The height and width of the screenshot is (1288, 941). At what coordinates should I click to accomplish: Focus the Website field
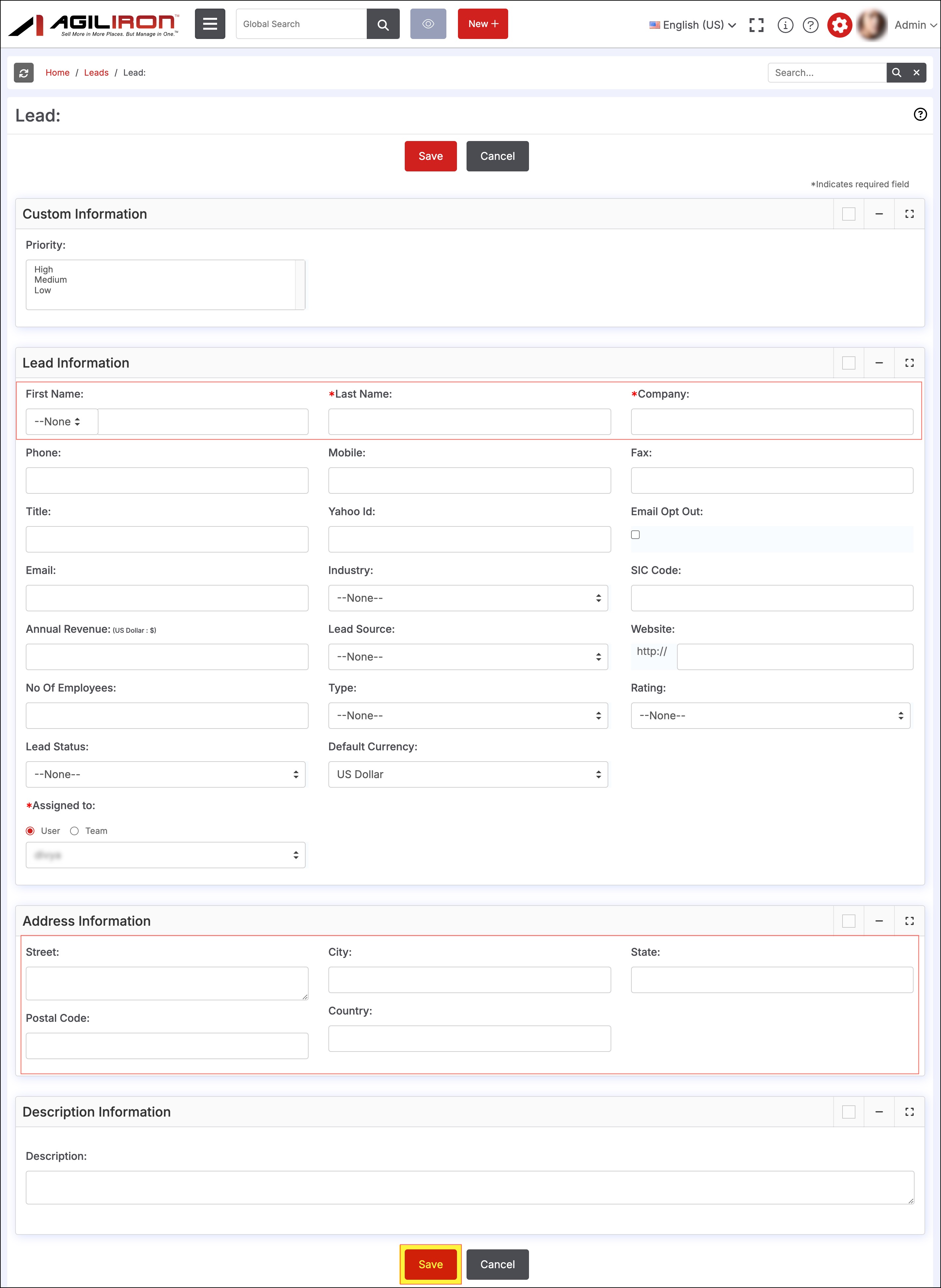(795, 657)
